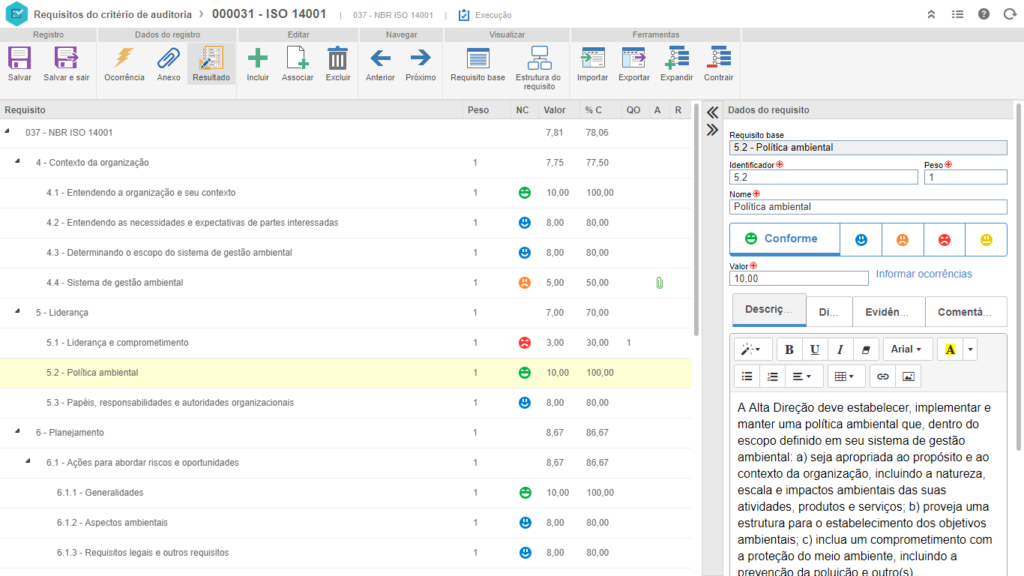Image resolution: width=1024 pixels, height=576 pixels.
Task: Select the red sad face rating
Action: click(x=943, y=240)
